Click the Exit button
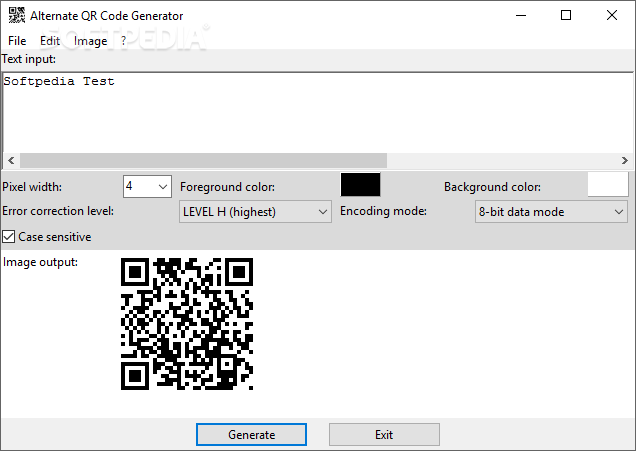This screenshot has height=451, width=636. [384, 435]
